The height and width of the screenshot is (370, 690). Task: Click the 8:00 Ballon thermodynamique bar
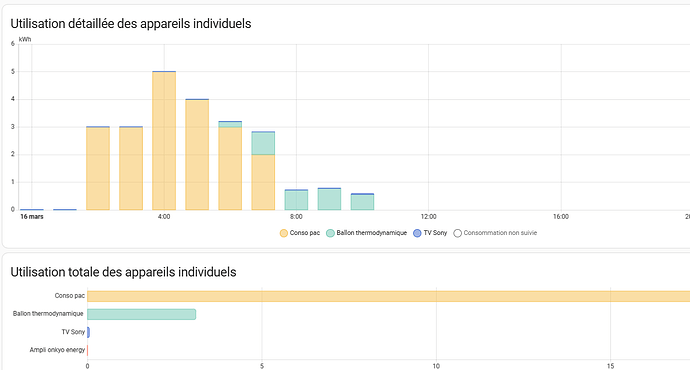tap(296, 200)
